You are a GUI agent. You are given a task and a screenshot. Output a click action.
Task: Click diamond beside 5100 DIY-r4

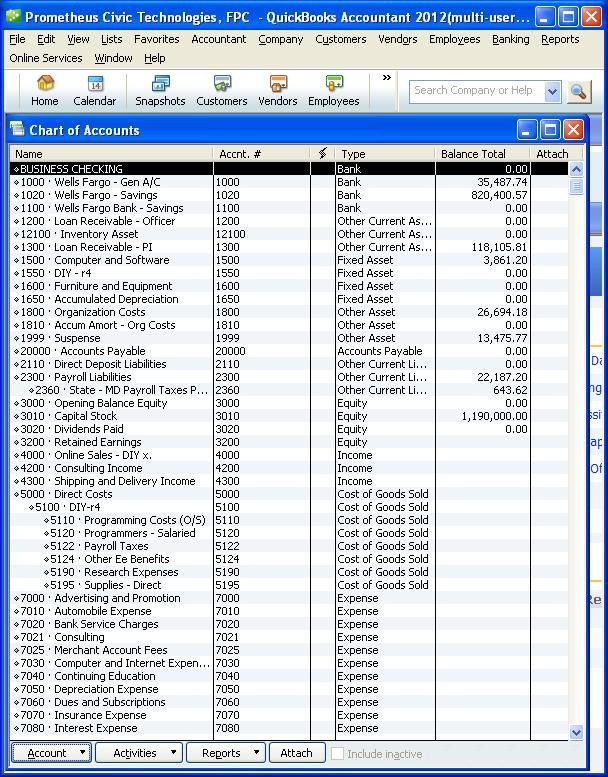point(31,507)
